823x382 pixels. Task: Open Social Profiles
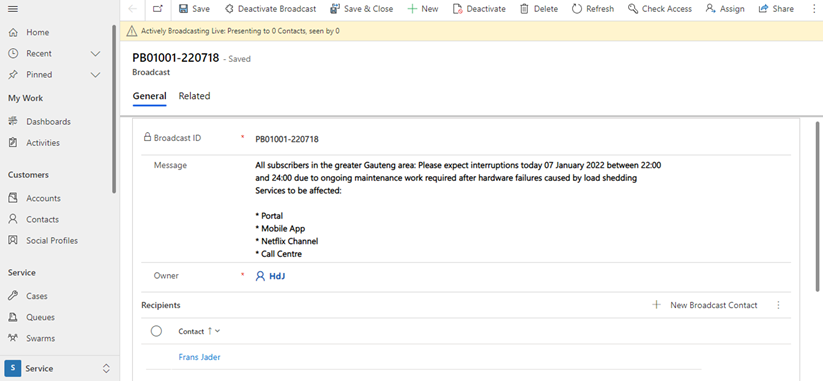point(52,240)
